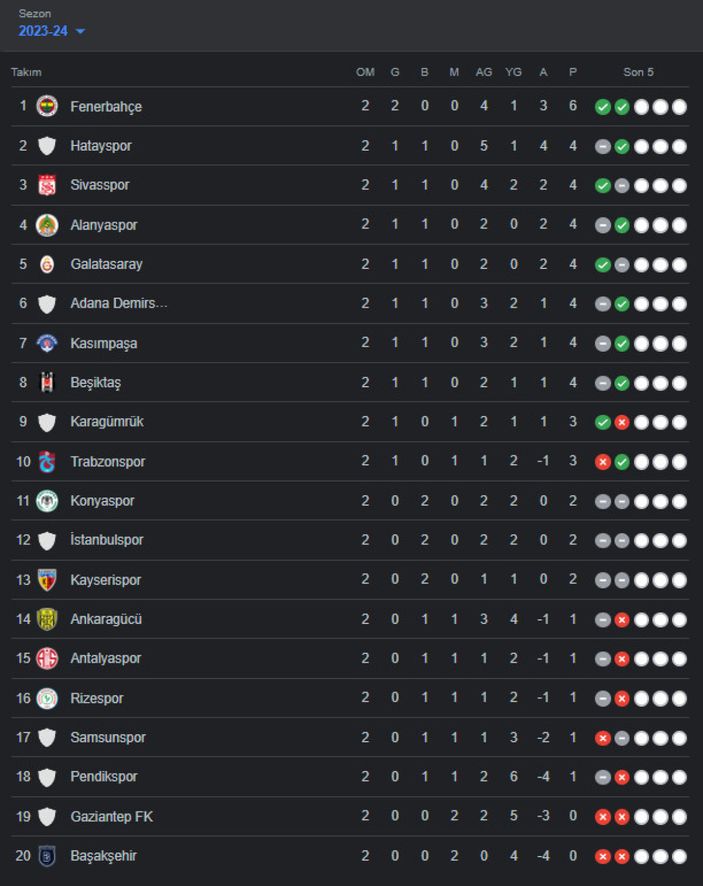
Task: Click Fenerbahçe's first green win indicator
Action: 602,107
